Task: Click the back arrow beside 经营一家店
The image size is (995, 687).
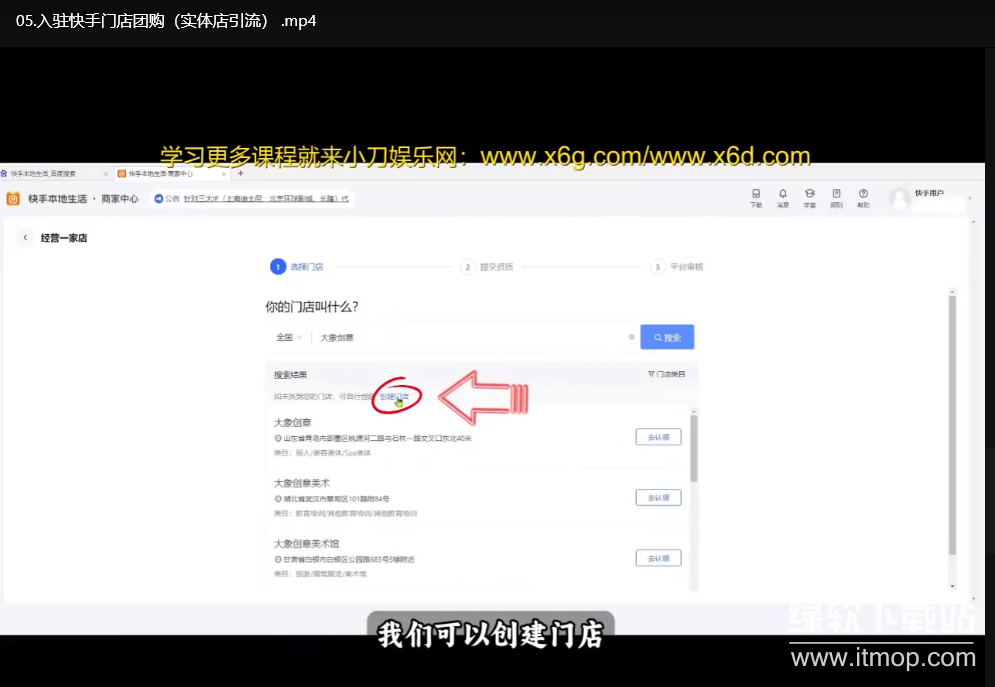Action: pos(25,238)
